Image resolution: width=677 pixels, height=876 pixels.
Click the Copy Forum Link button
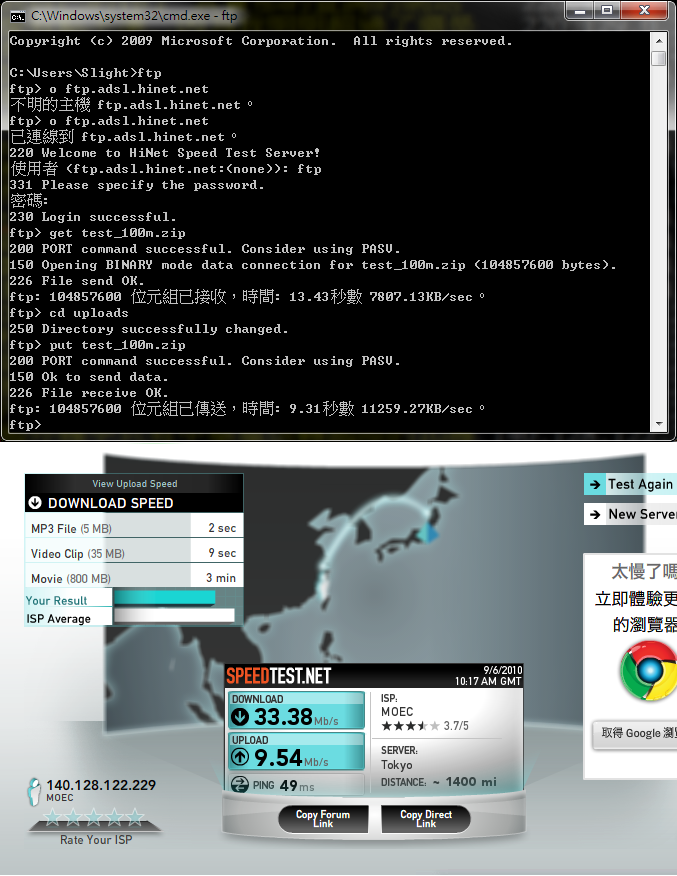323,818
